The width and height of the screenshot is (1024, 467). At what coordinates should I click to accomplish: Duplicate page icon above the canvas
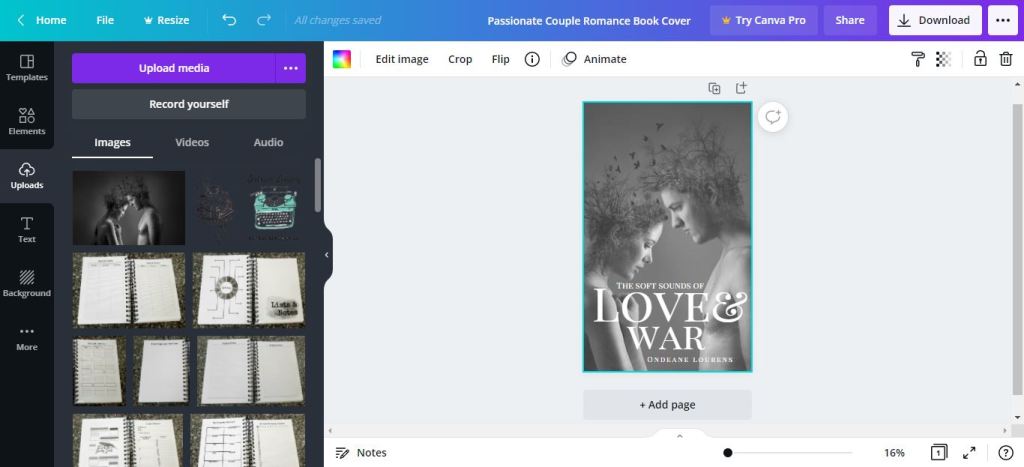714,88
